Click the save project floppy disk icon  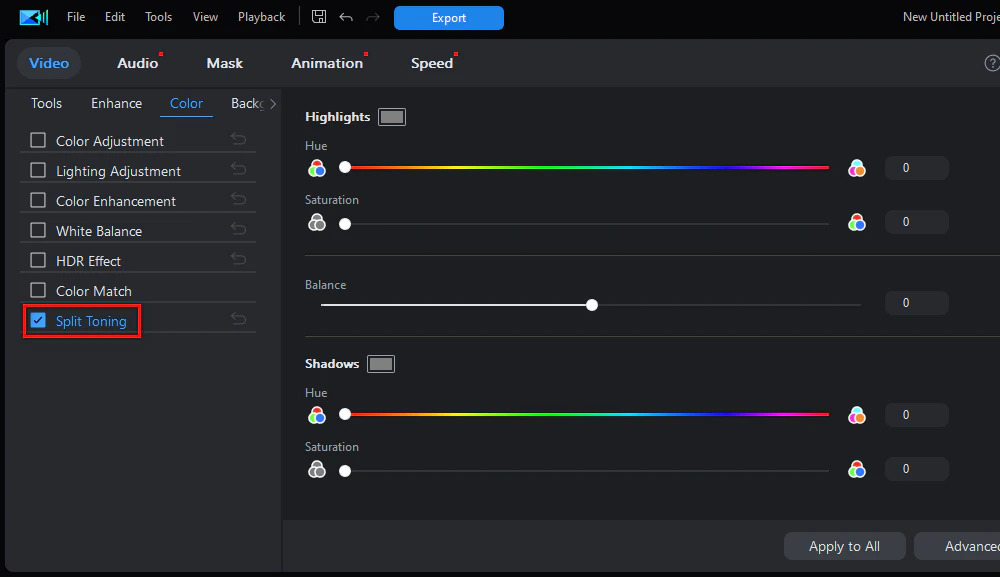(x=319, y=17)
